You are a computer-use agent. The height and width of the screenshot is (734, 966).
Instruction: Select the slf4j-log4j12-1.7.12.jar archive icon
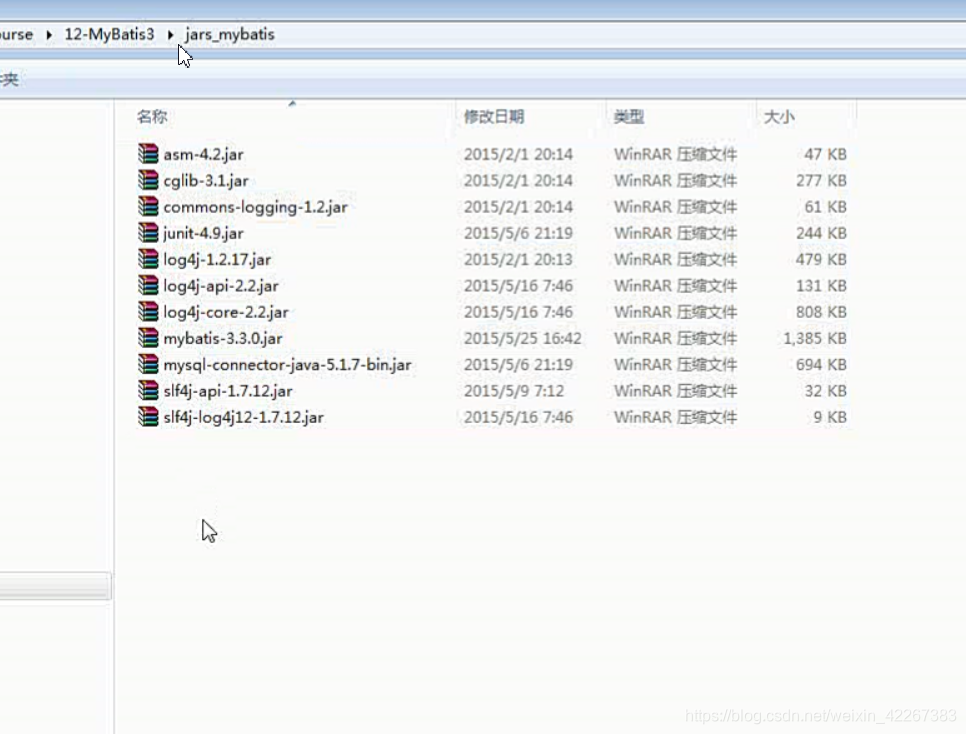pyautogui.click(x=148, y=417)
